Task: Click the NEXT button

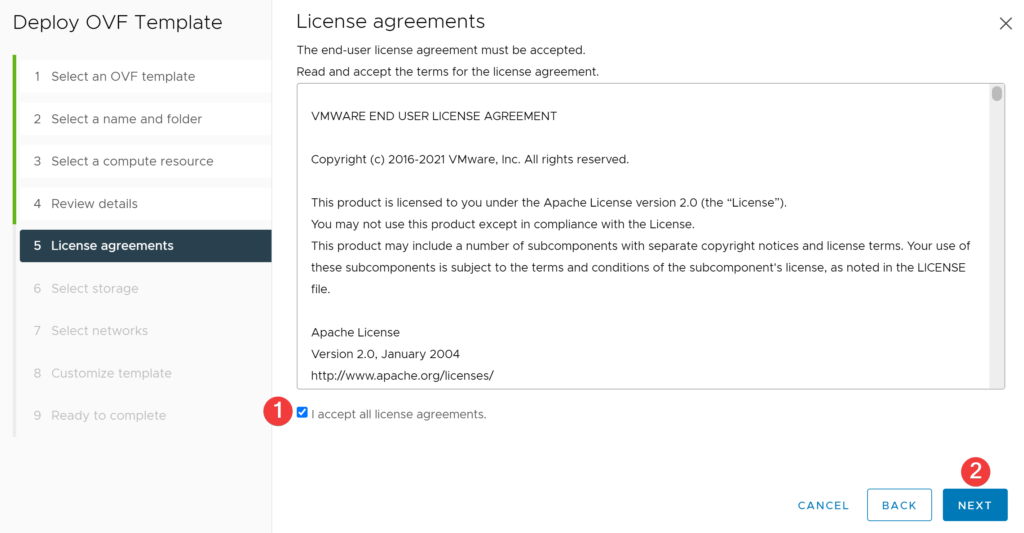Action: point(974,505)
